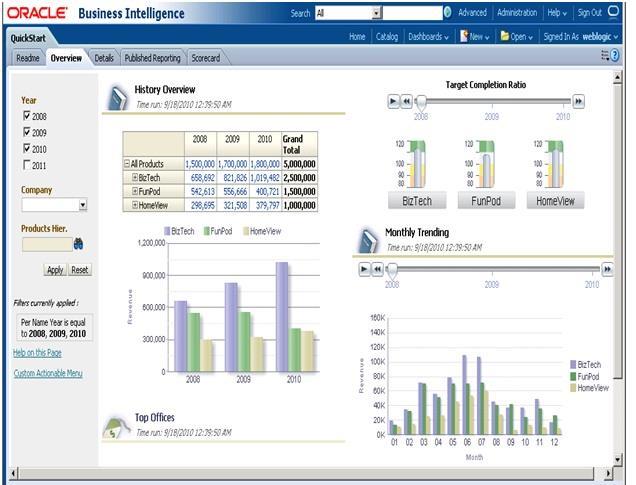Play the Monthly Trending slider
This screenshot has height=485, width=636.
pyautogui.click(x=364, y=269)
